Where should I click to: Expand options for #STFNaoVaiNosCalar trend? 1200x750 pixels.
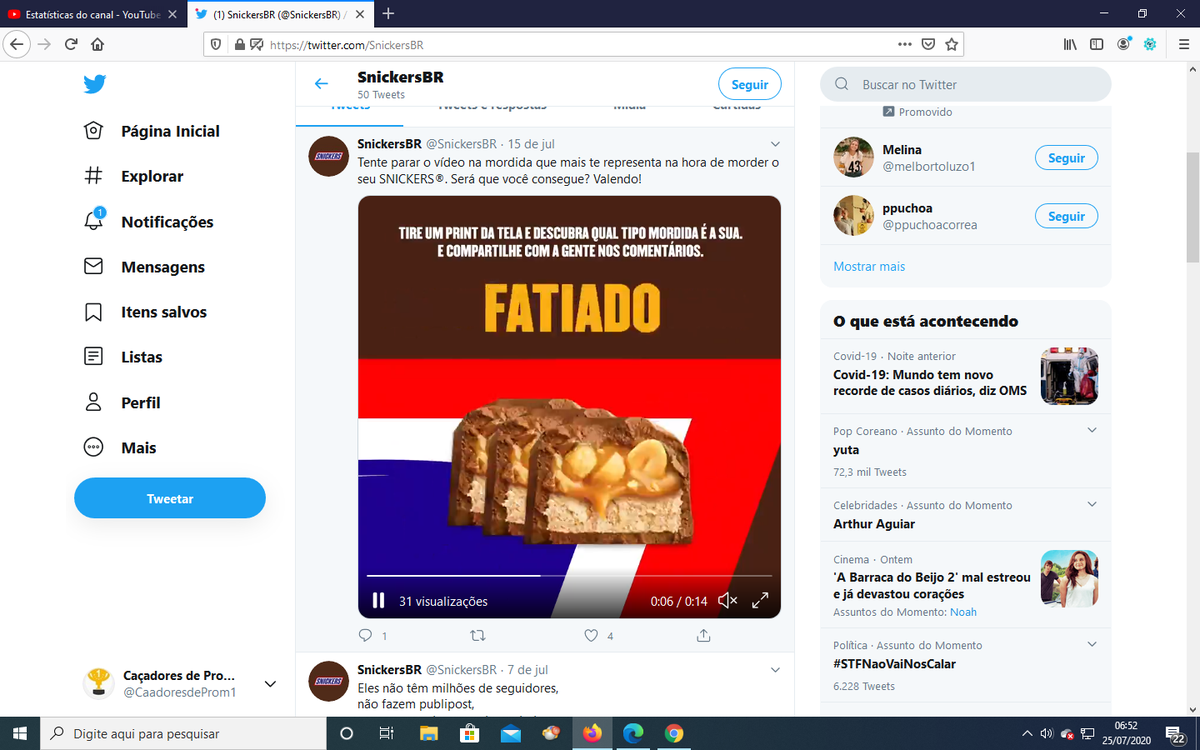tap(1092, 645)
